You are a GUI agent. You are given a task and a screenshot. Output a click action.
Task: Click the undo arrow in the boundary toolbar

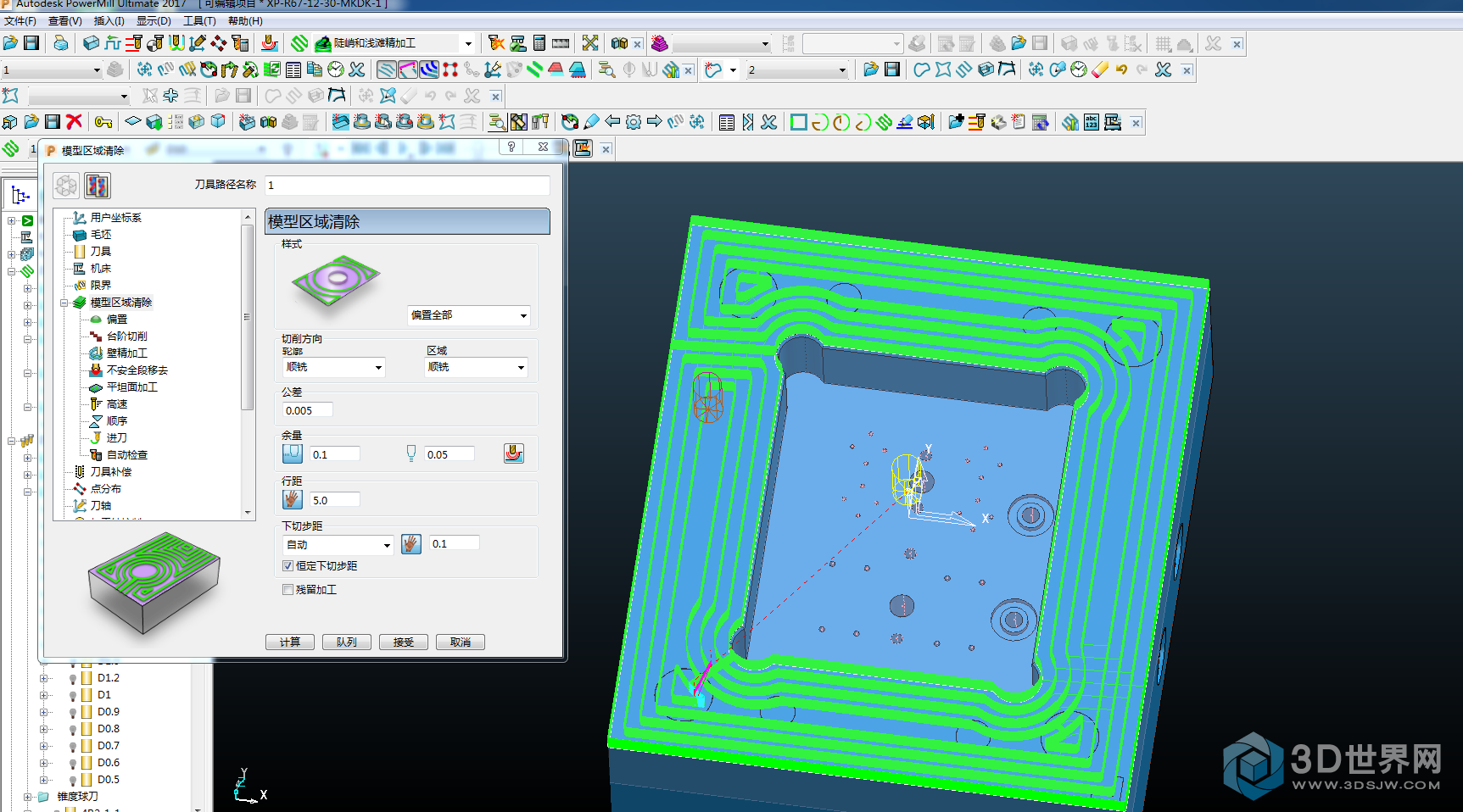click(1121, 70)
